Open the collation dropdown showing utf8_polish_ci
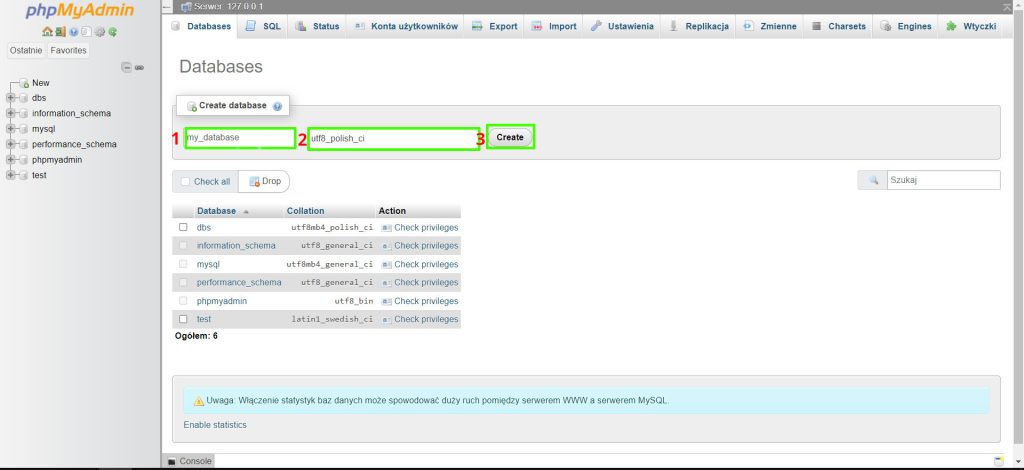 pyautogui.click(x=391, y=138)
